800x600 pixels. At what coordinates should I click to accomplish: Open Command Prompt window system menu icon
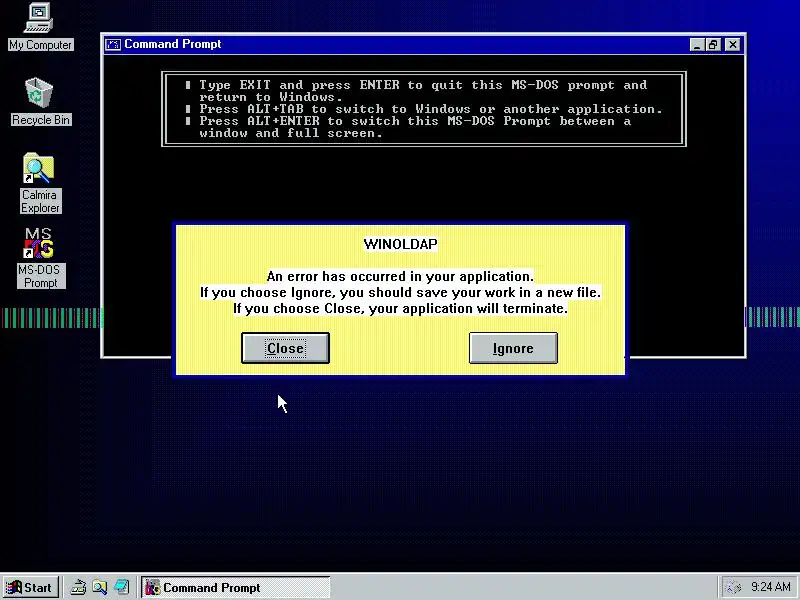coord(113,44)
